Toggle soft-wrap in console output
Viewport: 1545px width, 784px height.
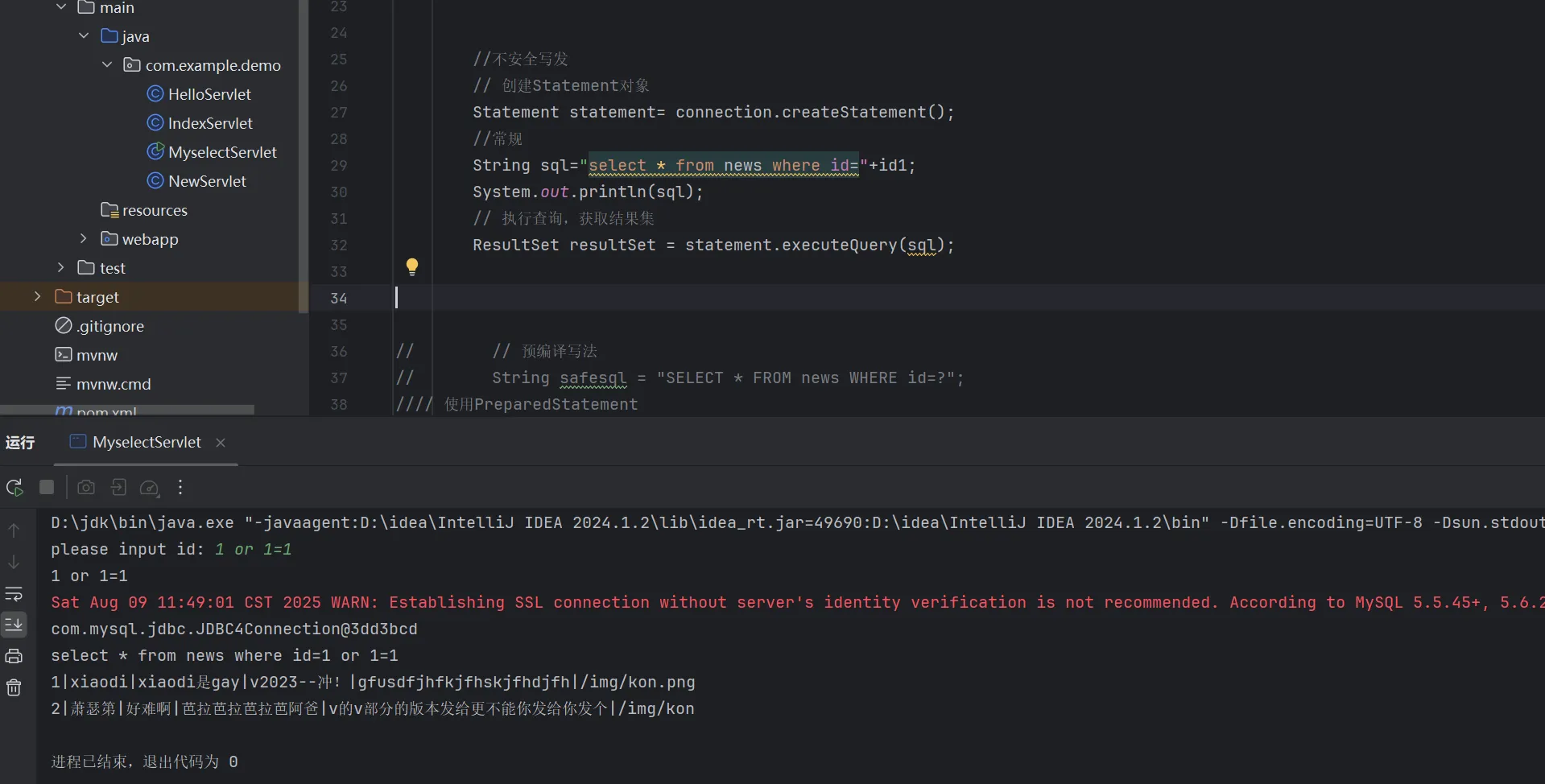click(14, 594)
